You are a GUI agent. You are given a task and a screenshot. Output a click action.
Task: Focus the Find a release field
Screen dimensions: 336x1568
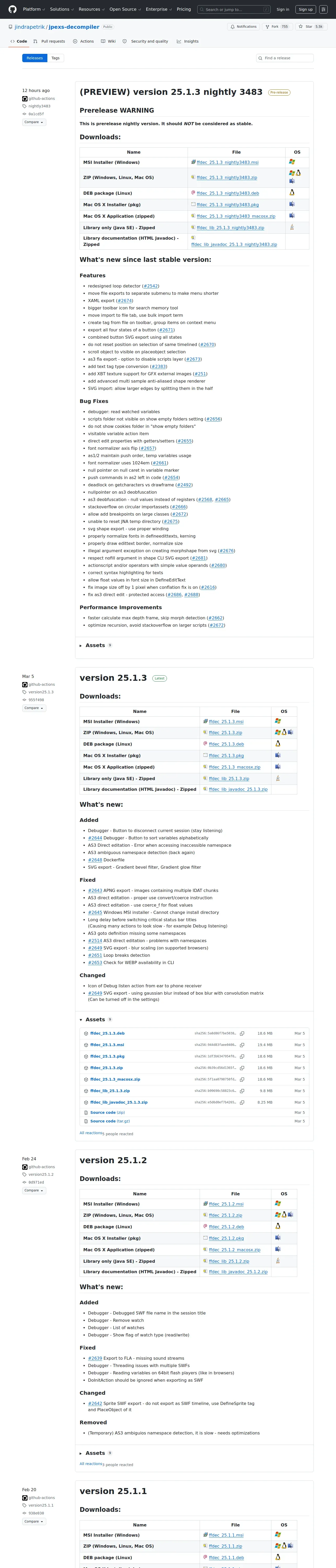pyautogui.click(x=285, y=58)
